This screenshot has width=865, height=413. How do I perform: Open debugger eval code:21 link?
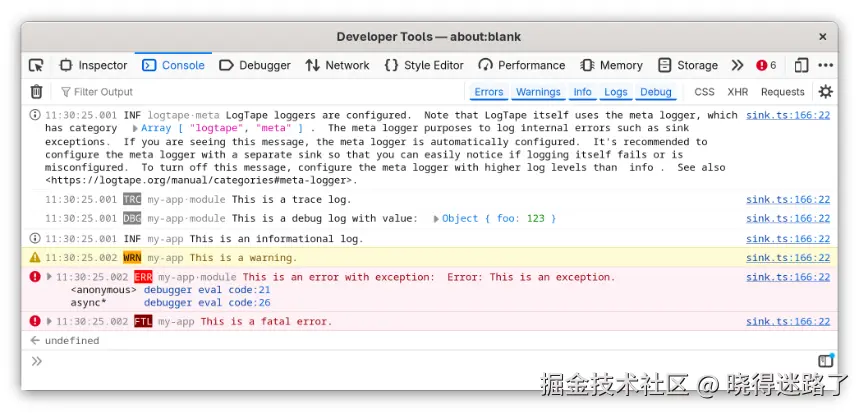click(x=207, y=290)
